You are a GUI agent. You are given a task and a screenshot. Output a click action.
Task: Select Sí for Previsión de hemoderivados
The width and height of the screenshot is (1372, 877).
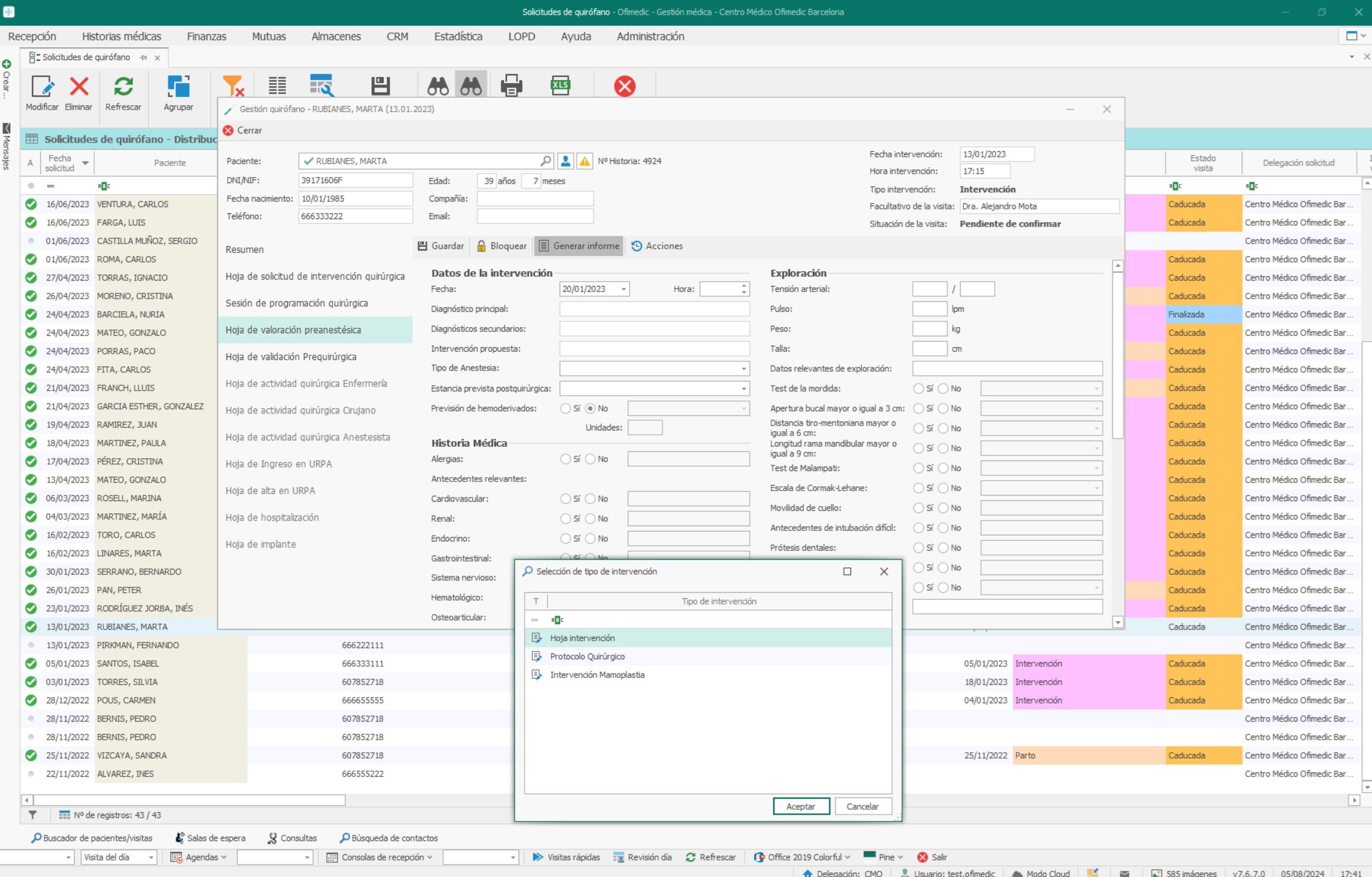tap(566, 408)
